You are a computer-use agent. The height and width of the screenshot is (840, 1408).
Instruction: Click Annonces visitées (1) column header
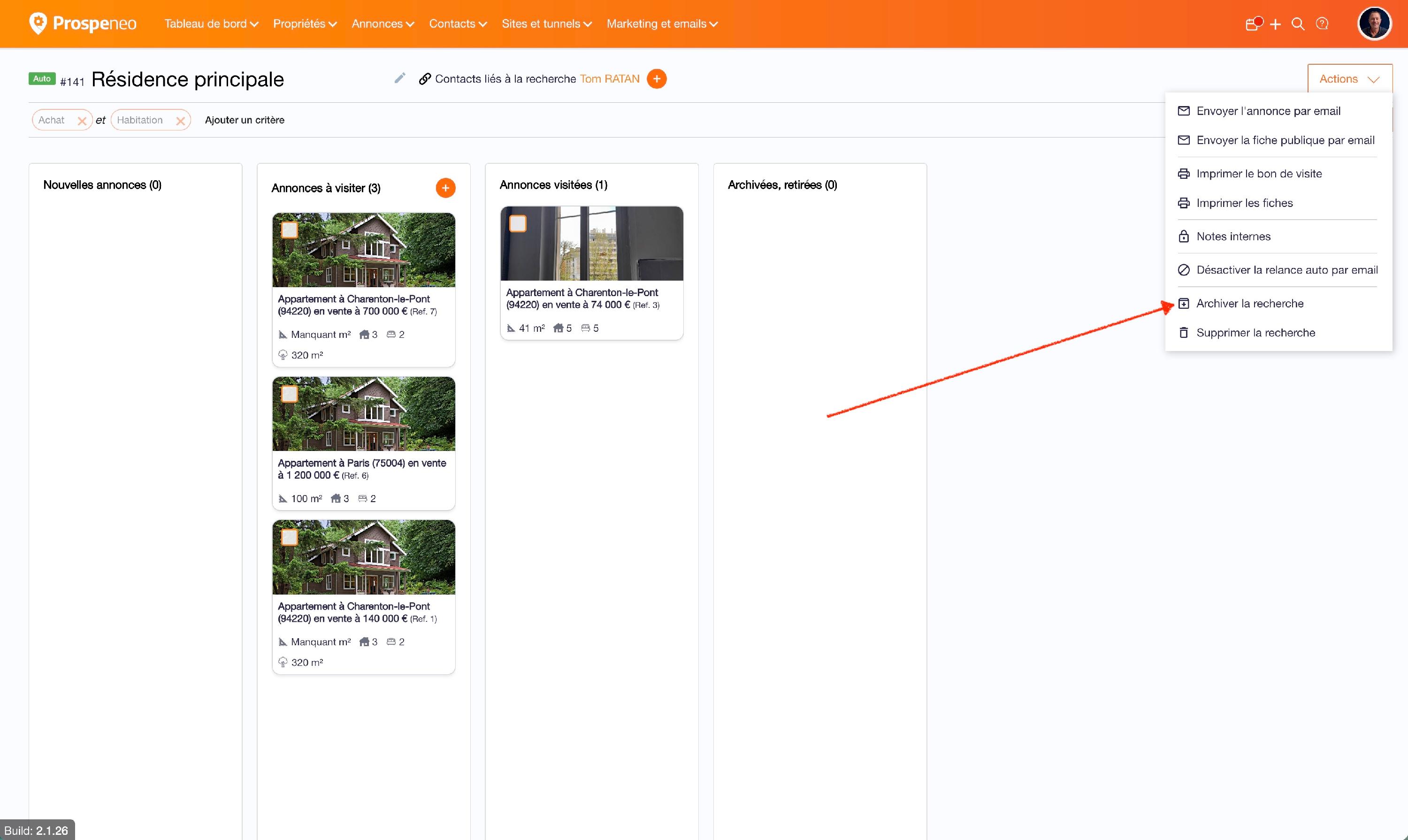point(553,184)
